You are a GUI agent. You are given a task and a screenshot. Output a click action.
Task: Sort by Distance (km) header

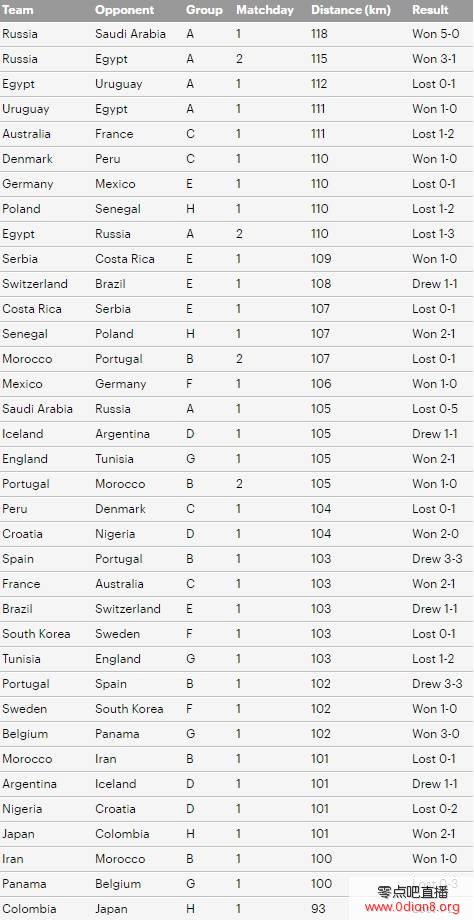351,10
